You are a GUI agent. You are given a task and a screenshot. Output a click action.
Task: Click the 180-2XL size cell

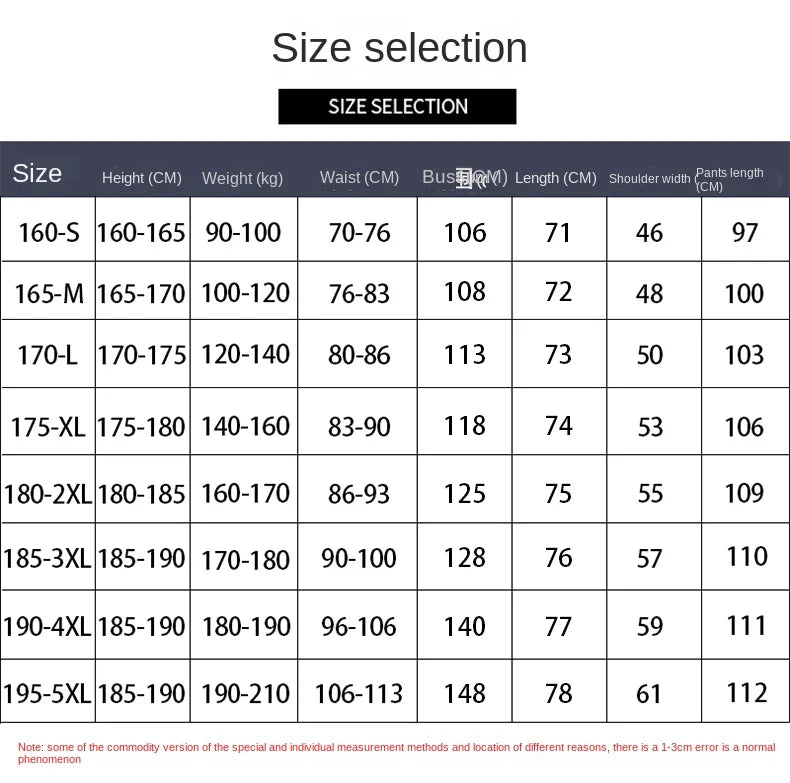[x=48, y=493]
